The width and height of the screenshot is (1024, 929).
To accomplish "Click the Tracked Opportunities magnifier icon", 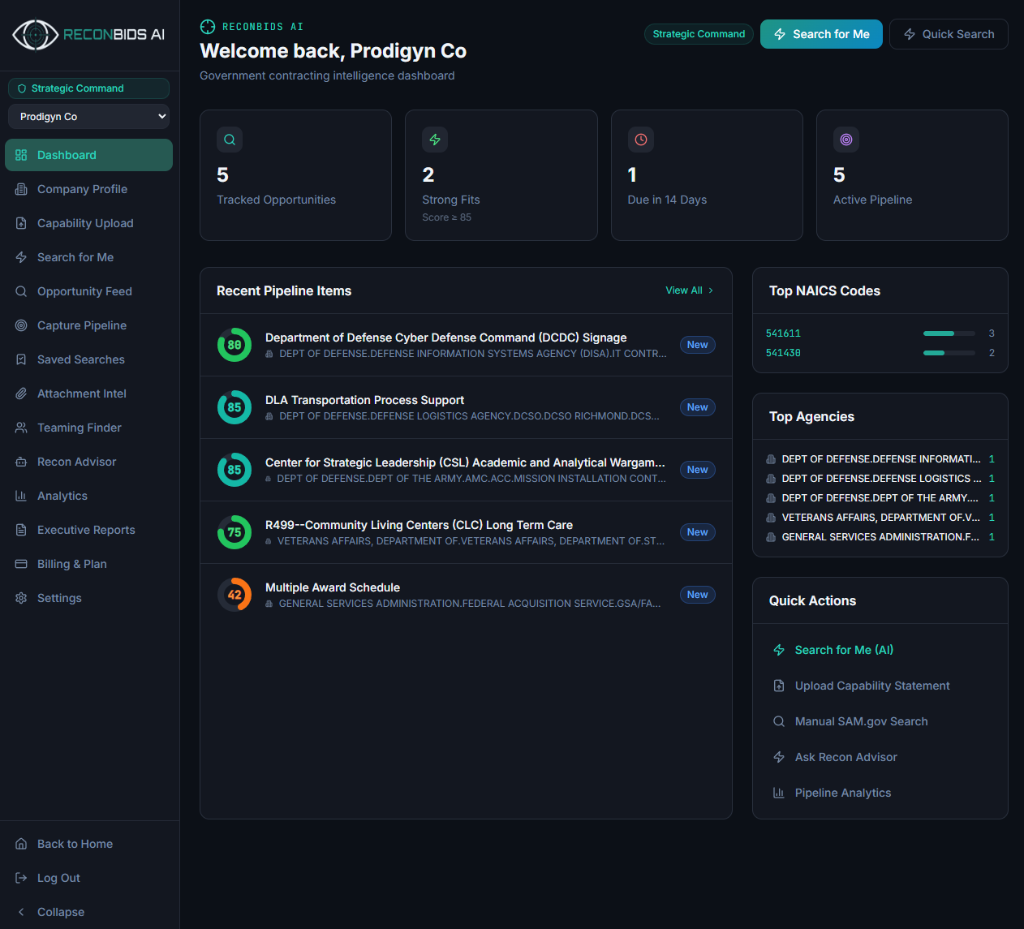I will [x=230, y=140].
